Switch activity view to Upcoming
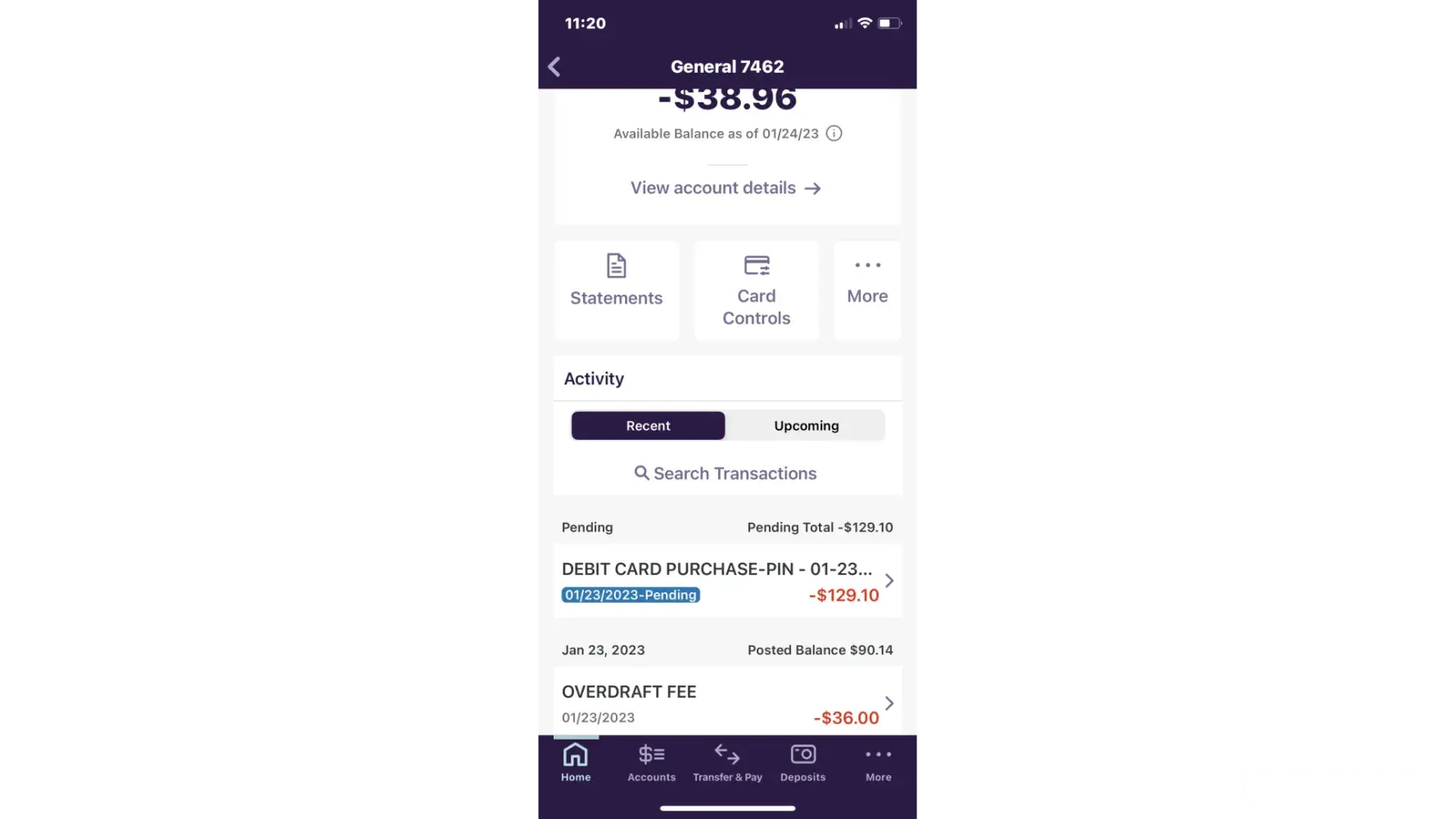This screenshot has height=819, width=1456. coord(806,426)
